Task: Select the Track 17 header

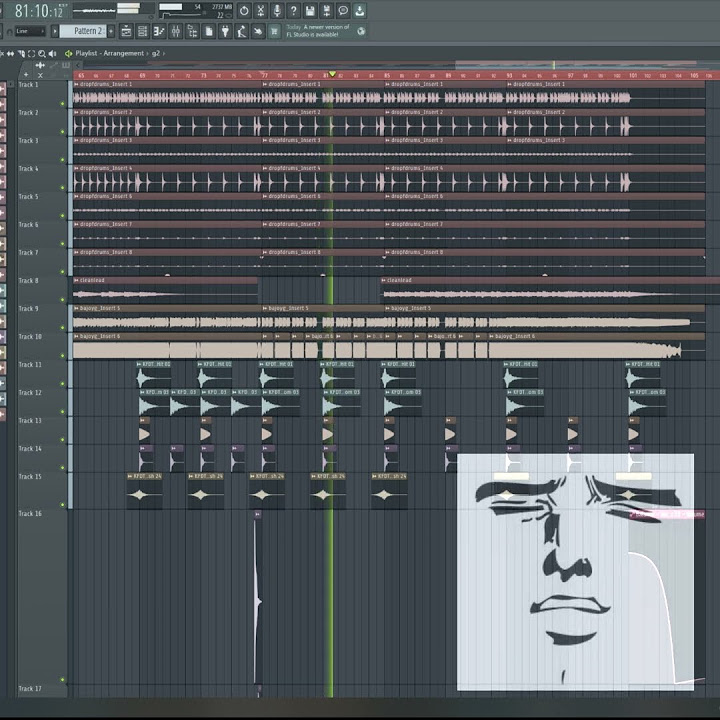Action: pos(43,690)
